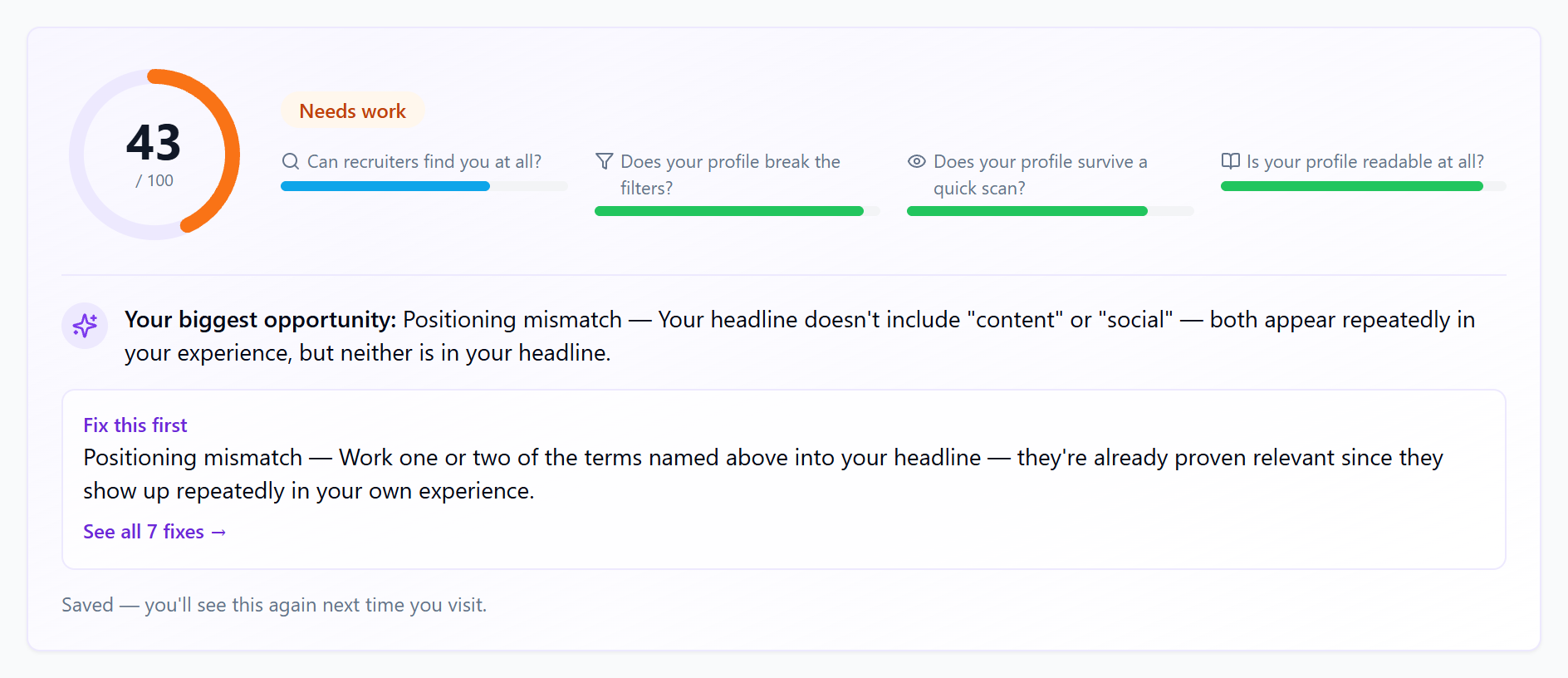The width and height of the screenshot is (1568, 678).
Task: Click the magnifier icon beside recruiters question
Action: (290, 161)
